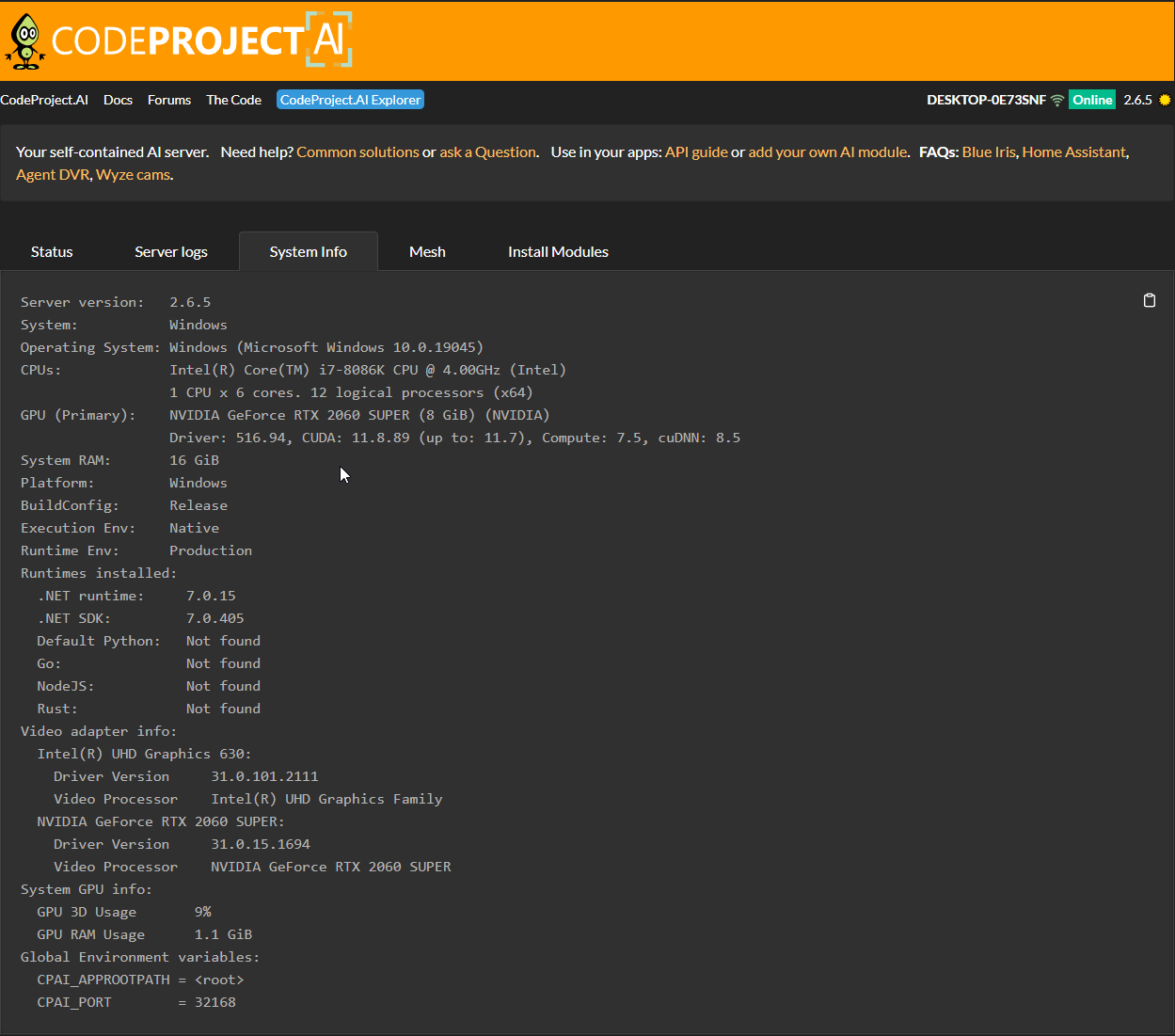Click GPU 3D Usage 9% line
Viewport: 1175px width, 1036px height.
(124, 912)
